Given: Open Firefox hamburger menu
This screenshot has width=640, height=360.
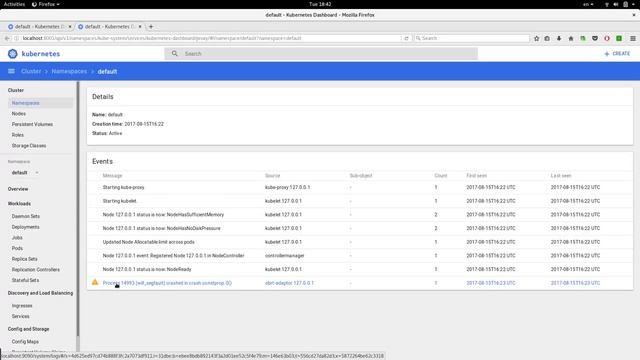Looking at the screenshot, I should [633, 38].
